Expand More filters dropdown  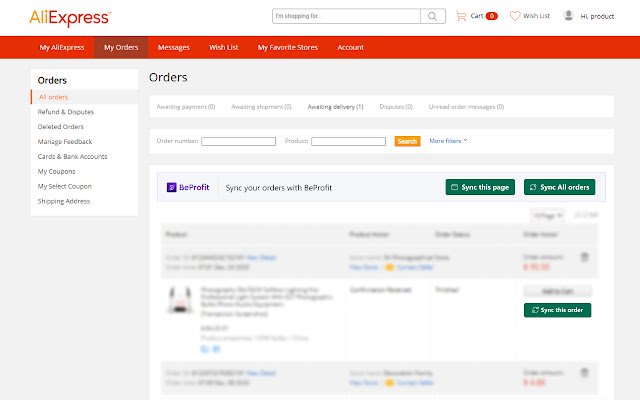448,141
